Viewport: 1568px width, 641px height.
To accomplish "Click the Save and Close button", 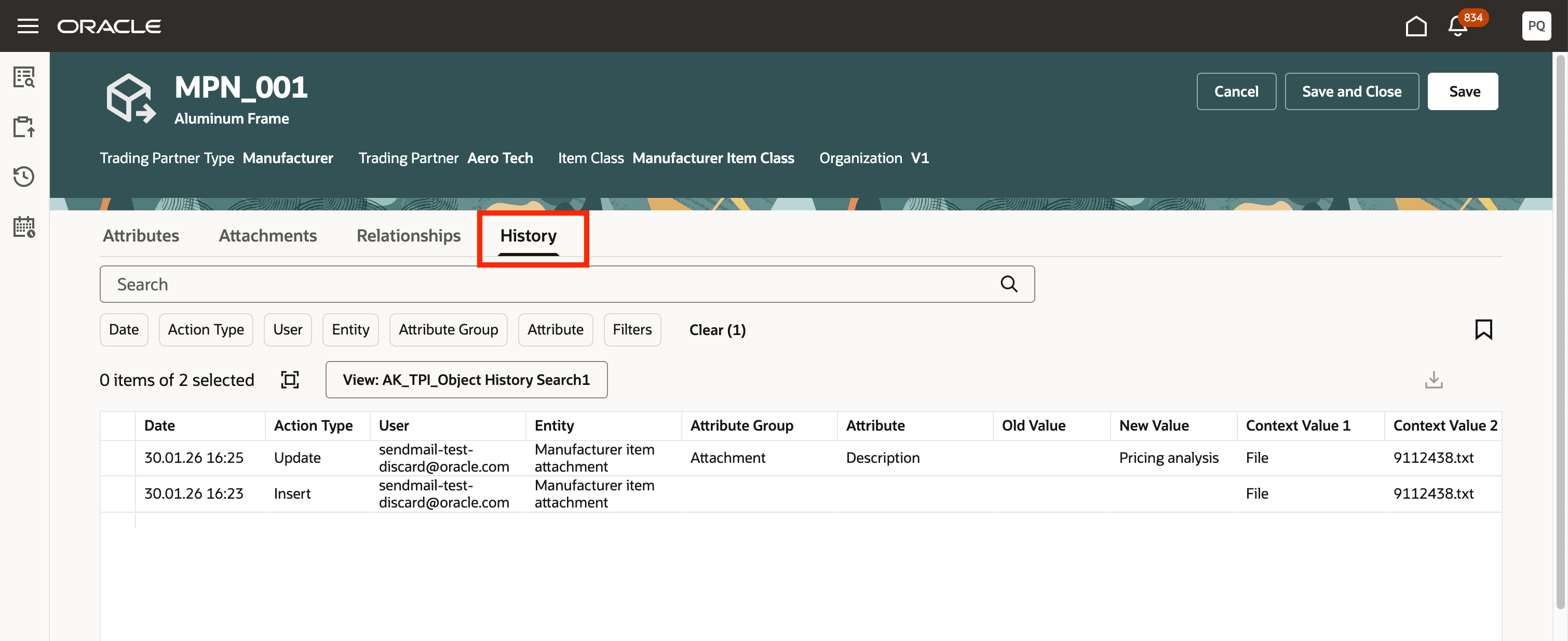I will (1351, 91).
